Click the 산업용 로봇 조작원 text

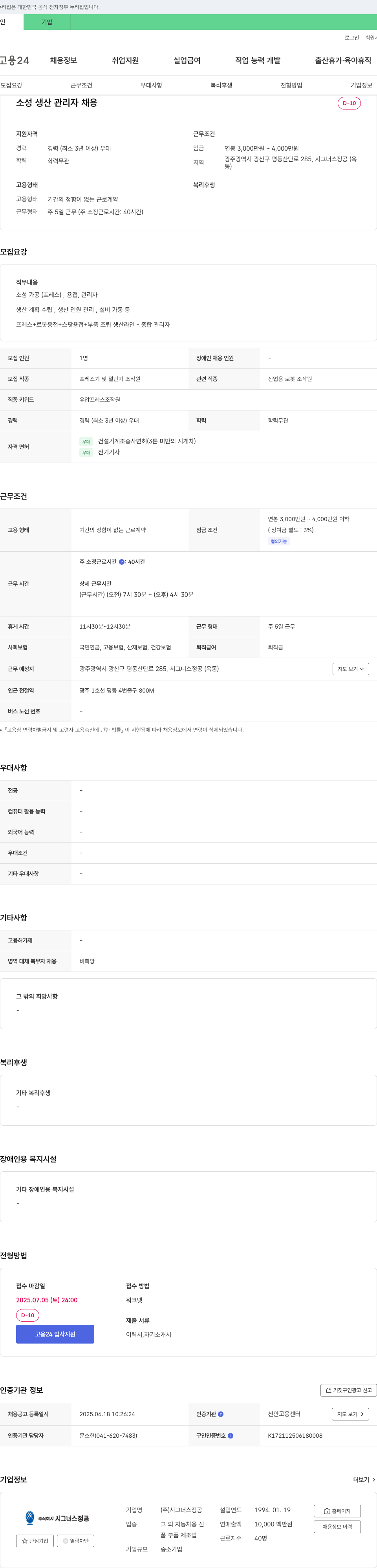coord(290,379)
